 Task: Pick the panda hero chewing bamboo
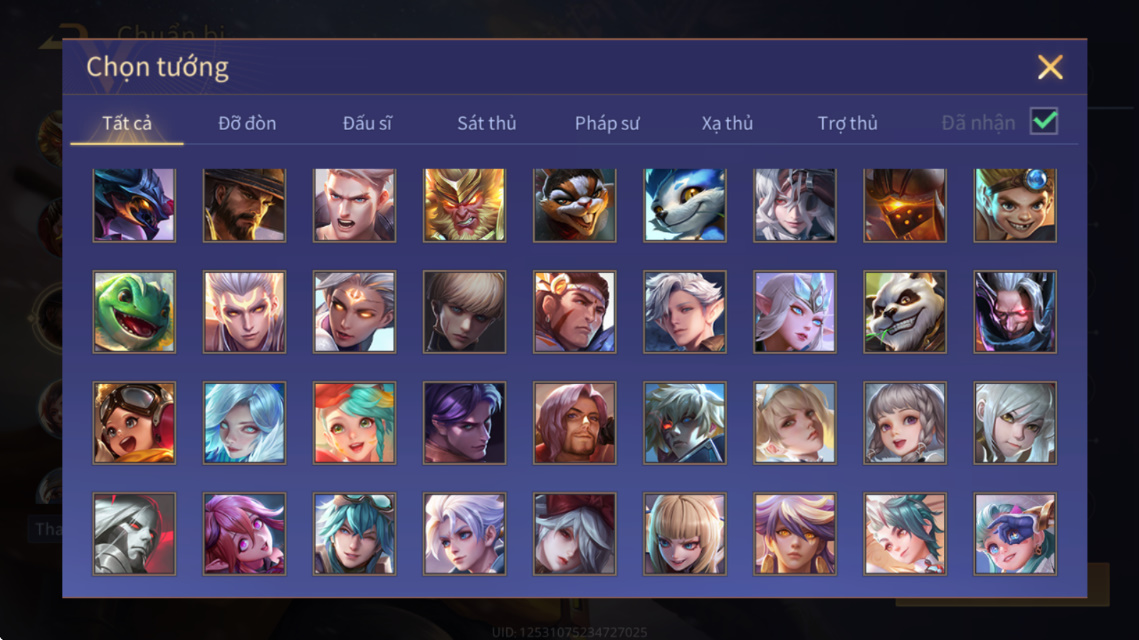click(x=904, y=312)
